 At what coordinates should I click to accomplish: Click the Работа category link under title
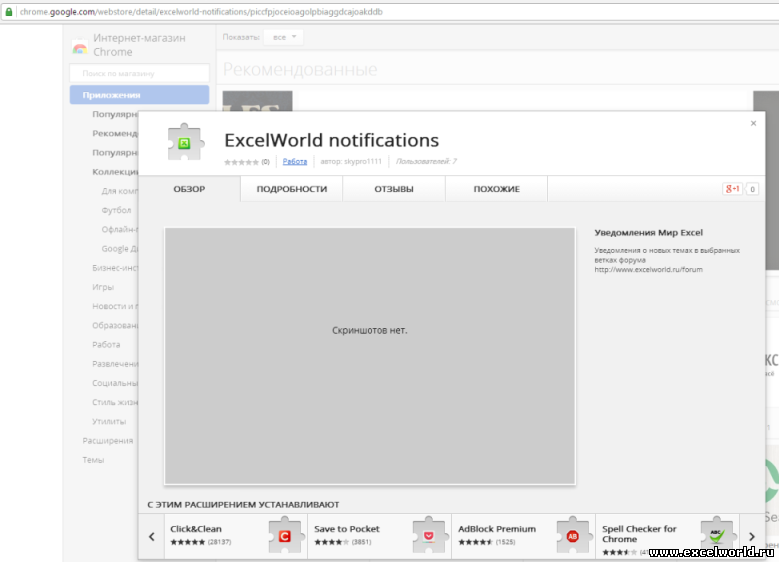click(x=295, y=161)
